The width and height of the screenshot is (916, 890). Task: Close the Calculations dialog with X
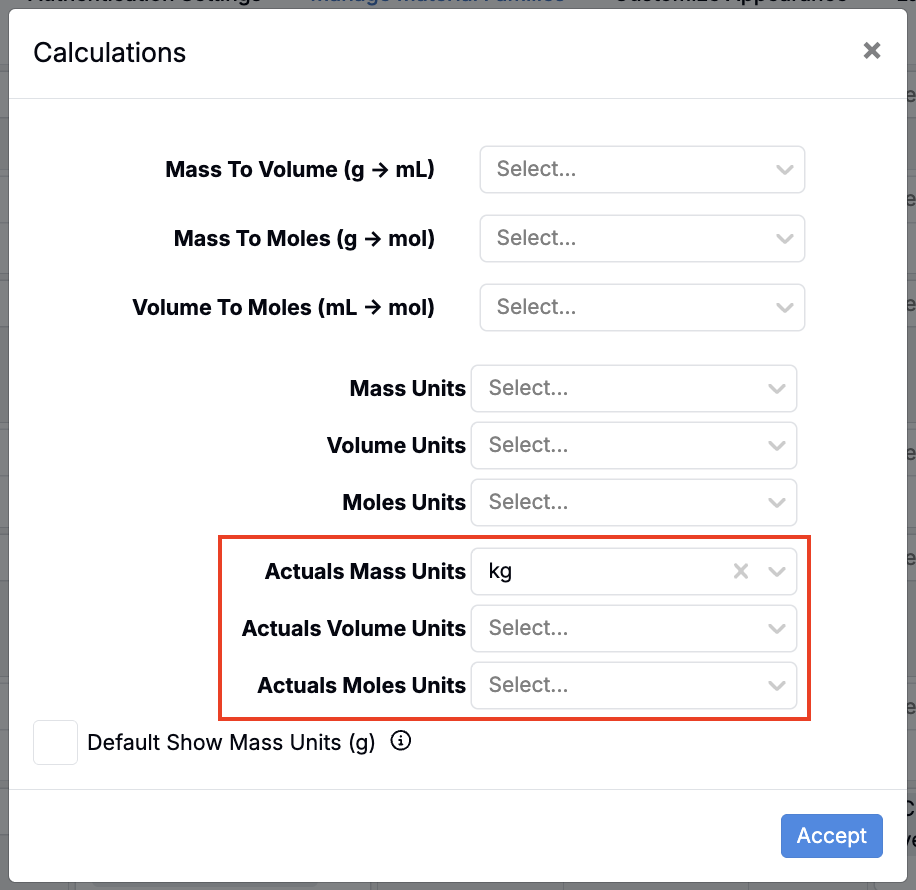tap(872, 51)
